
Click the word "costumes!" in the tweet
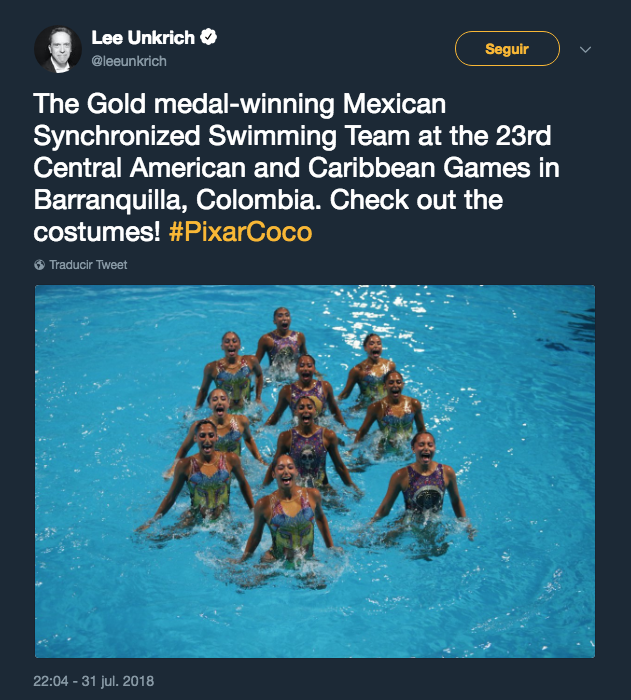[x=96, y=232]
